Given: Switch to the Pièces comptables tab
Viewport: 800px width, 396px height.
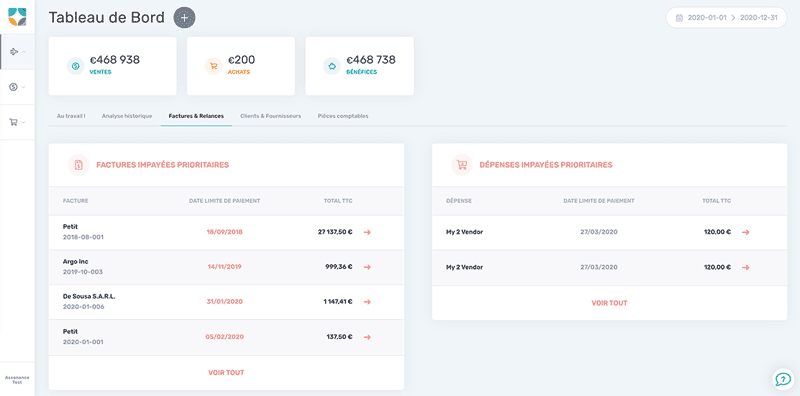Looking at the screenshot, I should [343, 116].
